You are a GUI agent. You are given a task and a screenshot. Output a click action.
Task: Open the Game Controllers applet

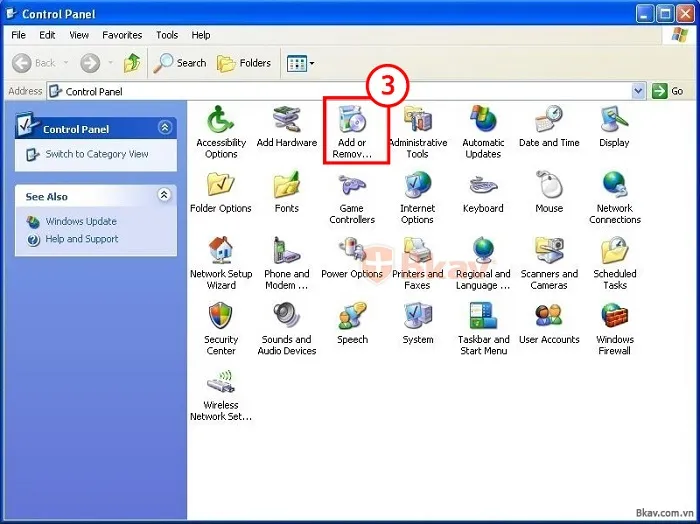(x=351, y=188)
